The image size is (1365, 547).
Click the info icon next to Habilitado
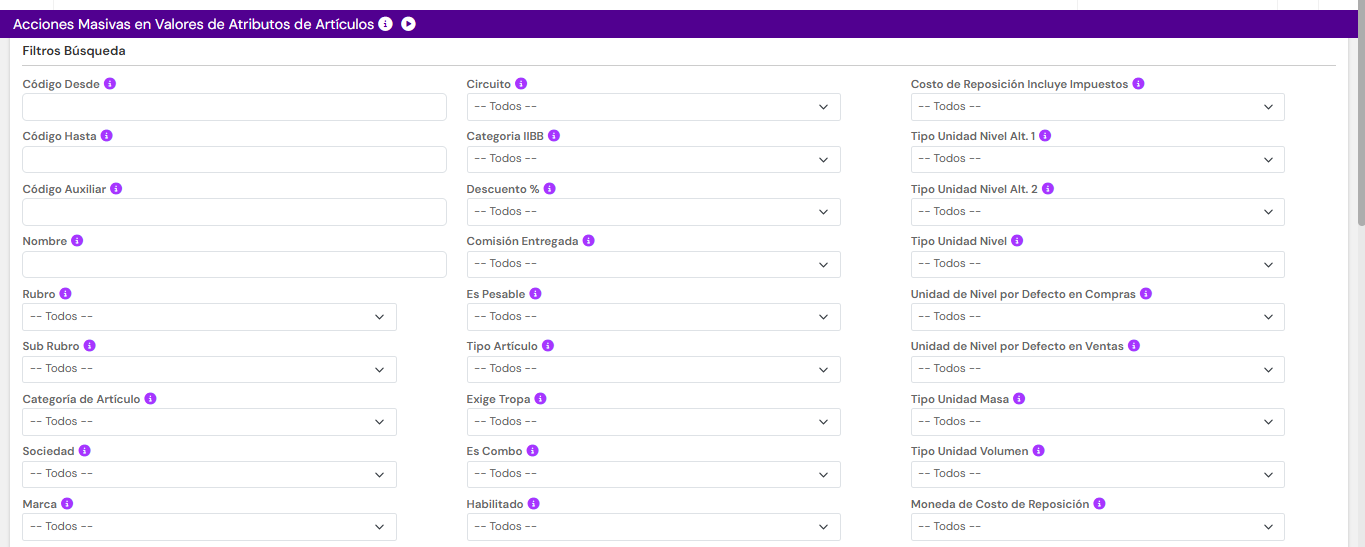(x=533, y=504)
